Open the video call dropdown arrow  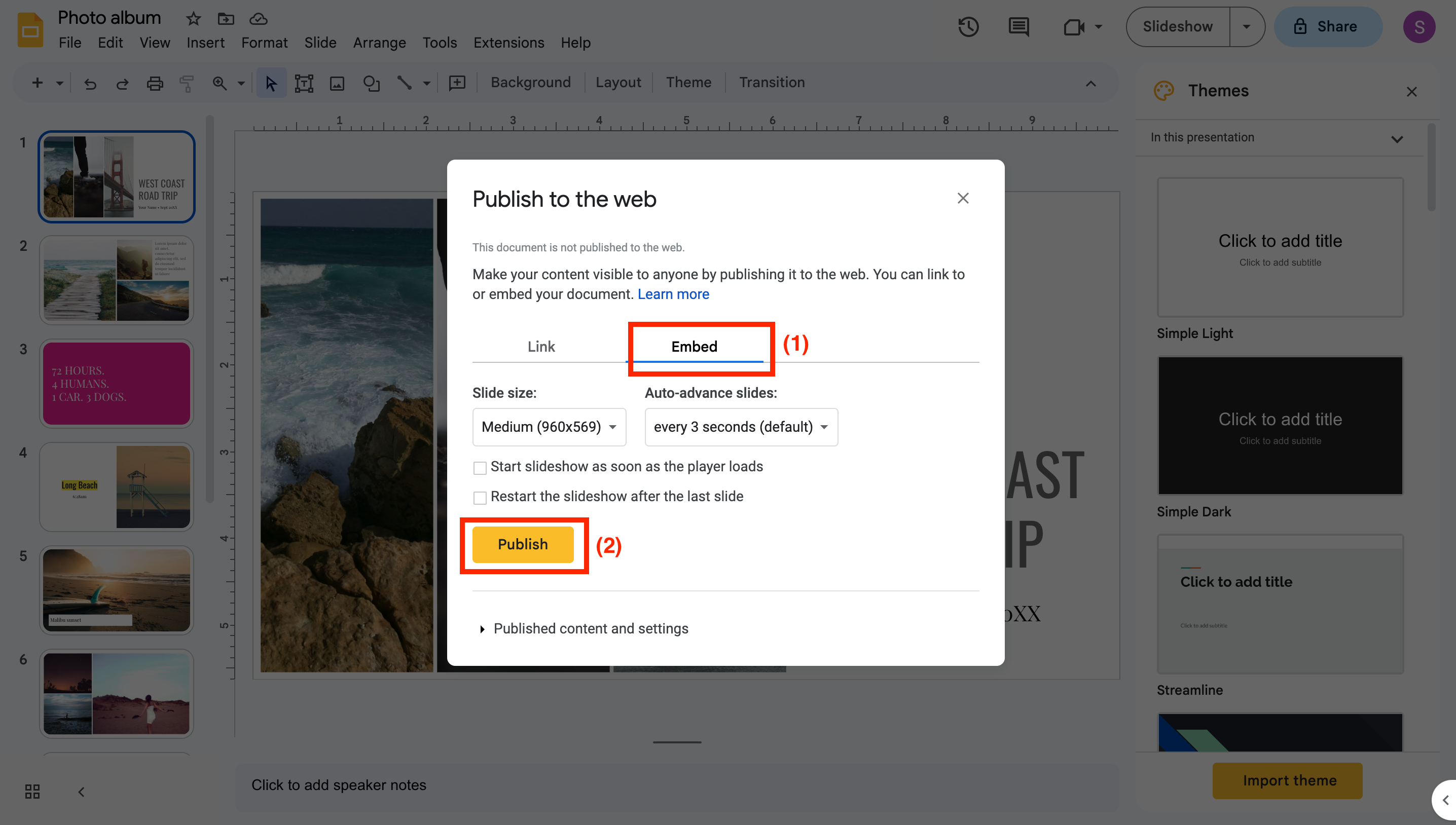pyautogui.click(x=1098, y=27)
